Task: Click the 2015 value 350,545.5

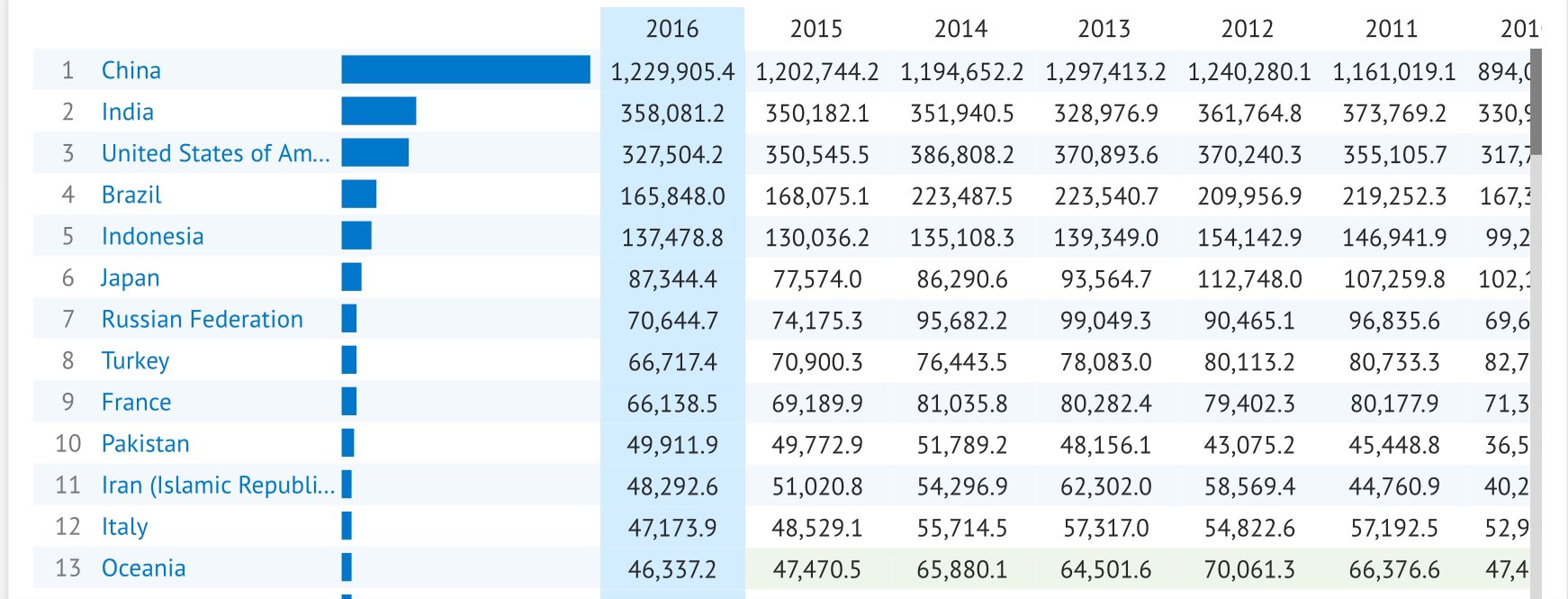Action: pos(816,155)
